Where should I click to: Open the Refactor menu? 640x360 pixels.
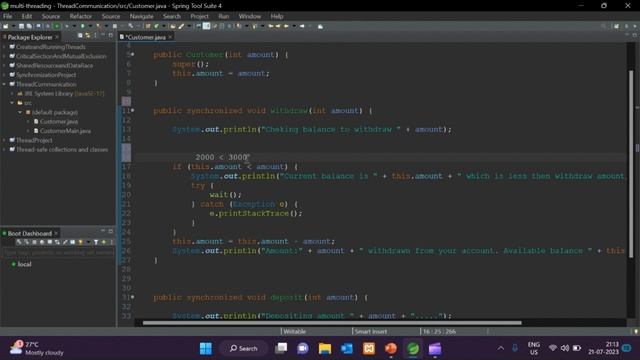coord(80,16)
